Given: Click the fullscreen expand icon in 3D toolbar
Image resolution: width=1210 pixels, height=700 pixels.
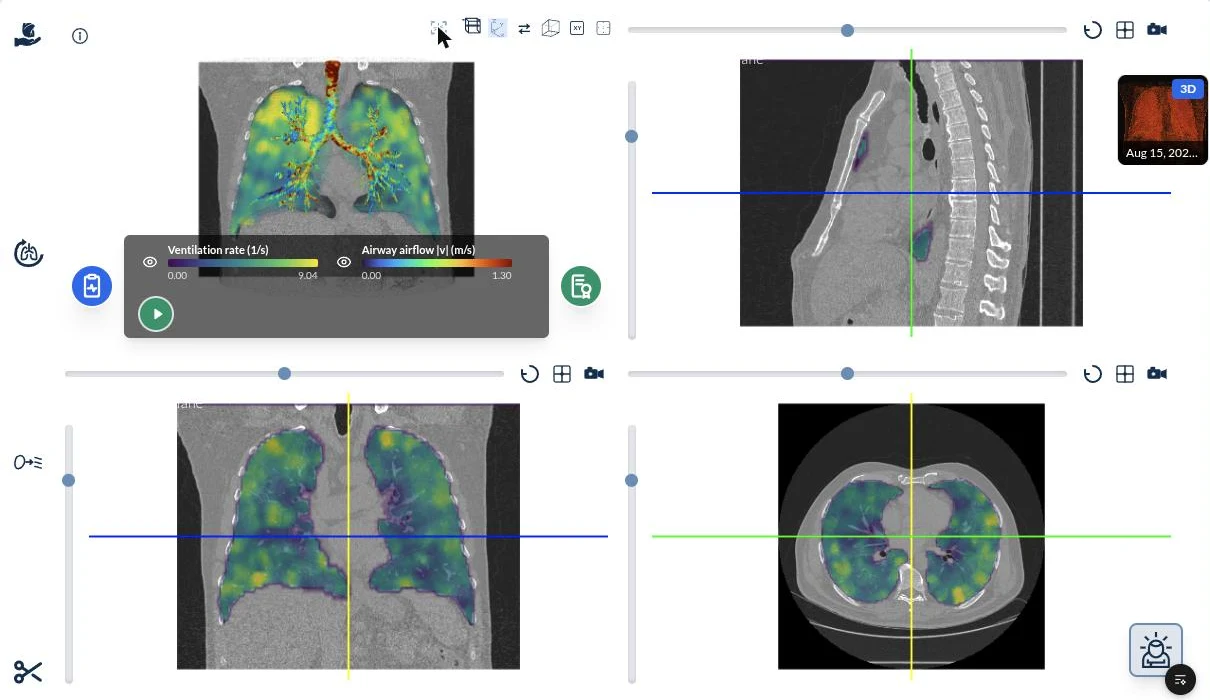Looking at the screenshot, I should (438, 29).
